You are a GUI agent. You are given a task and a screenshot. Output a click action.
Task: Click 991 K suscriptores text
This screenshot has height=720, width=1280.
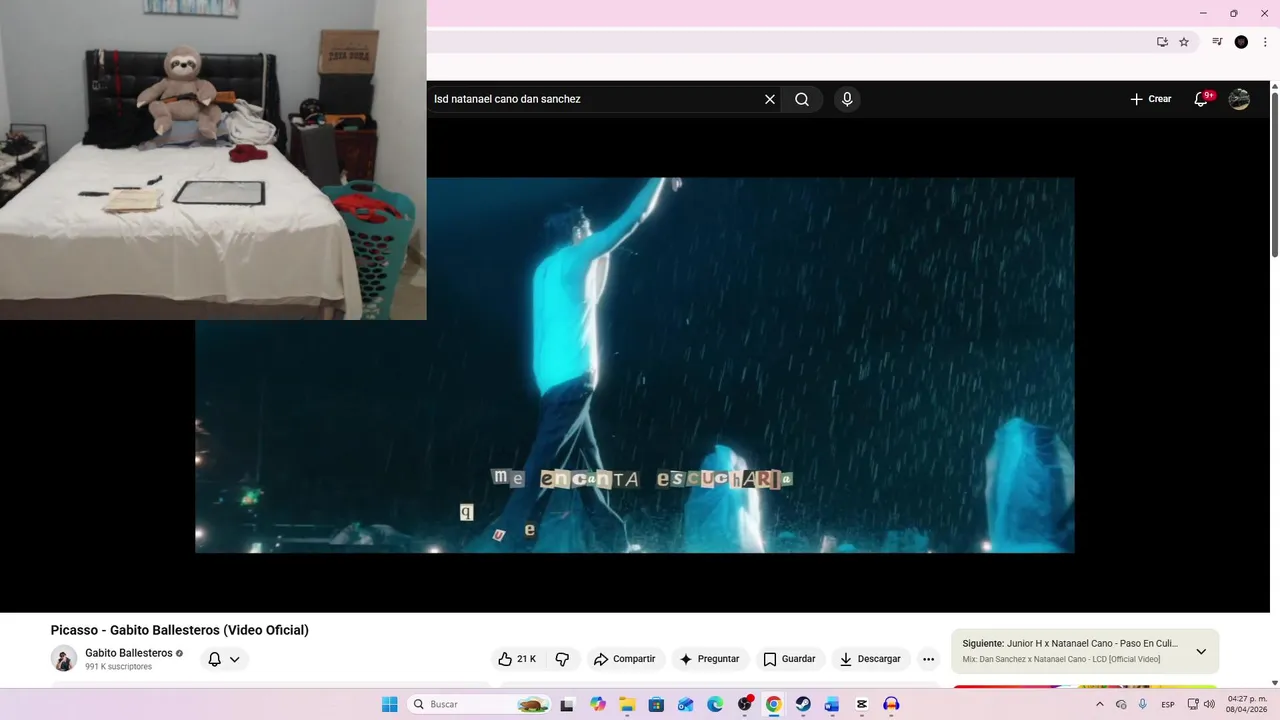tap(118, 667)
